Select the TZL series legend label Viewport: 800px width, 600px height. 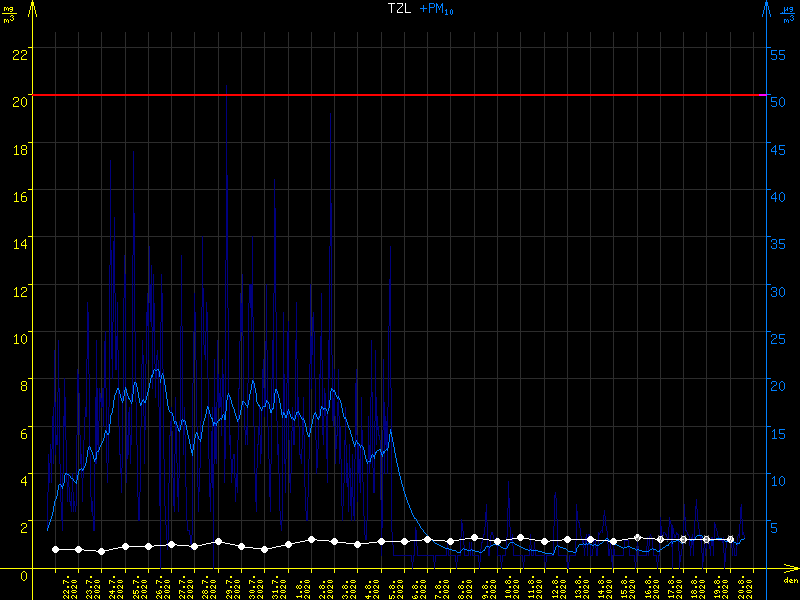400,8
